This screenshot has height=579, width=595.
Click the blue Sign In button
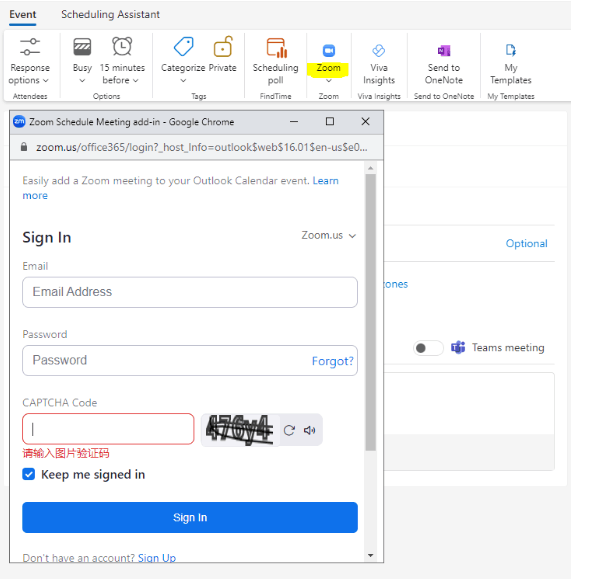point(190,517)
